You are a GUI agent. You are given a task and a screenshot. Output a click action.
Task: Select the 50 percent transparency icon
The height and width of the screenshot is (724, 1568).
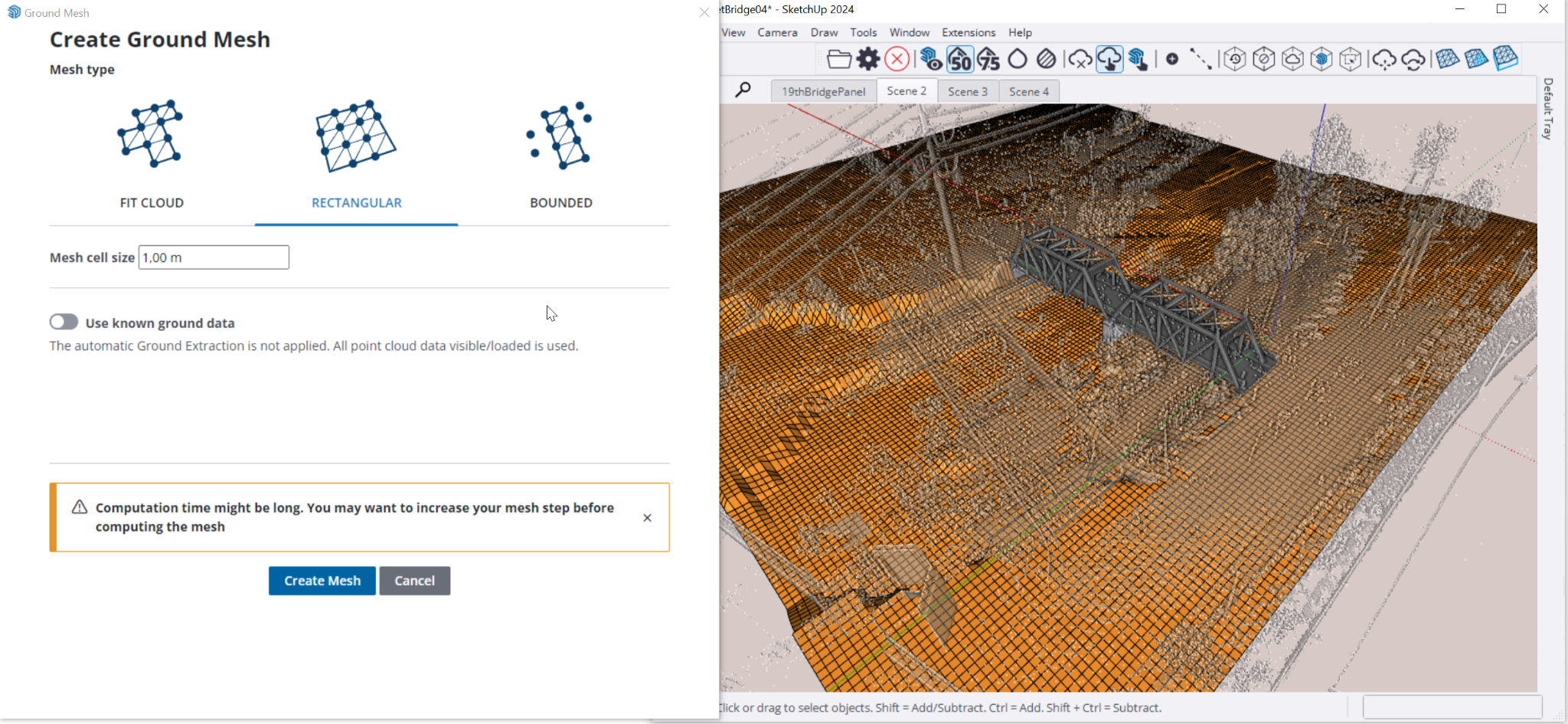[x=959, y=59]
